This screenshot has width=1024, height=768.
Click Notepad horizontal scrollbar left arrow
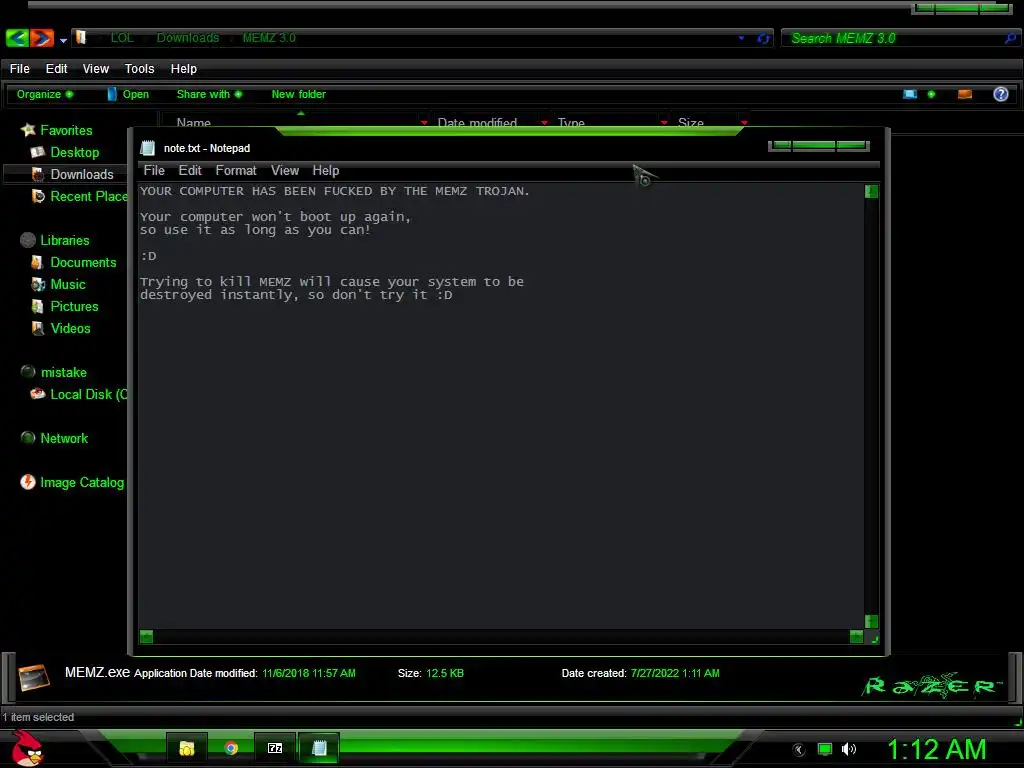tap(146, 637)
